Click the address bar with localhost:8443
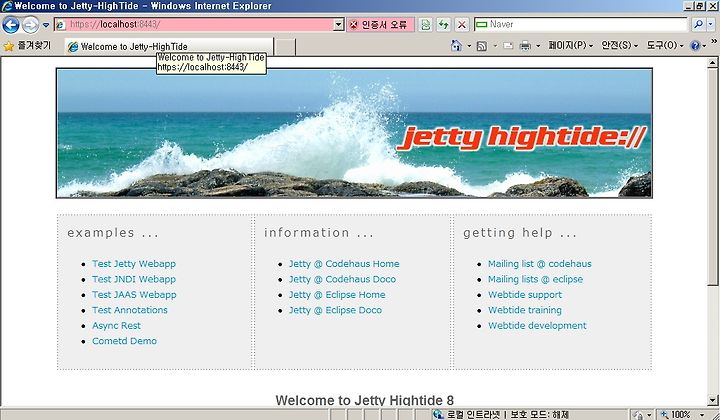The width and height of the screenshot is (720, 420). [194, 24]
